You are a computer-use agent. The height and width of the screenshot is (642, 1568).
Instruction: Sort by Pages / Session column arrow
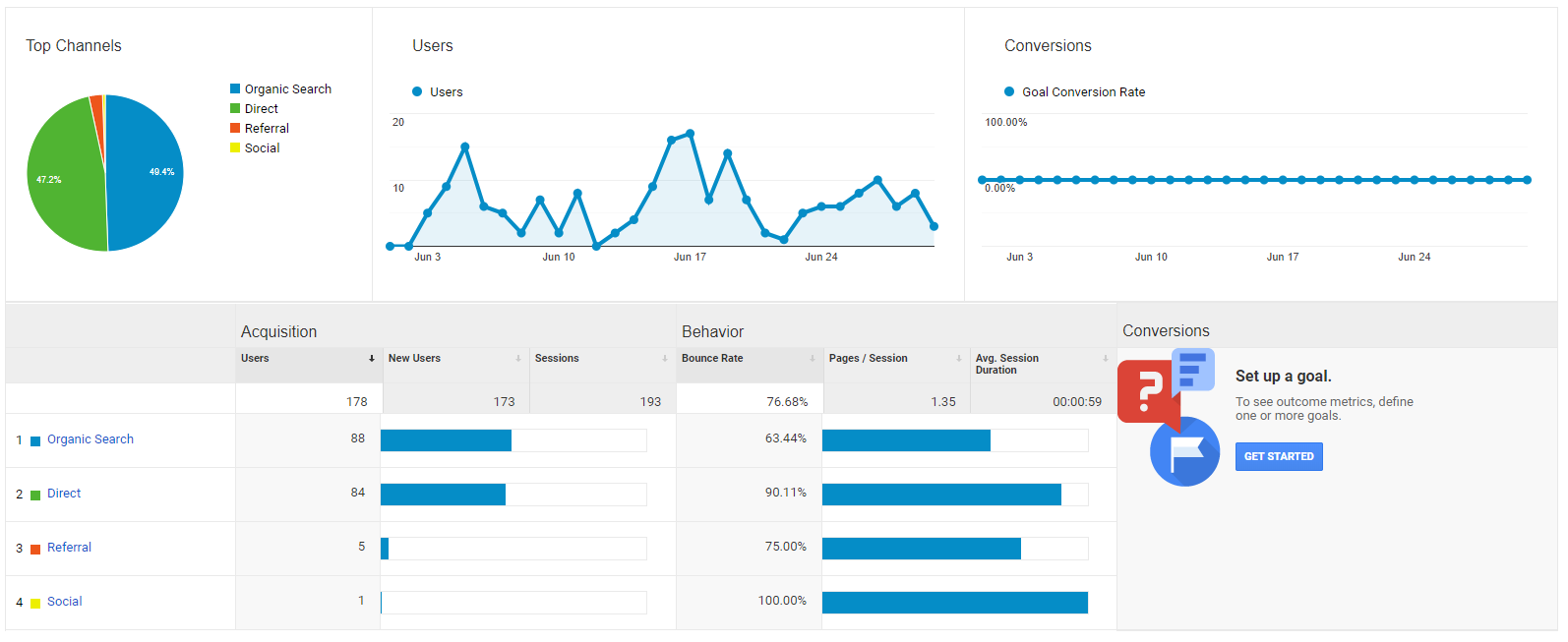coord(959,359)
